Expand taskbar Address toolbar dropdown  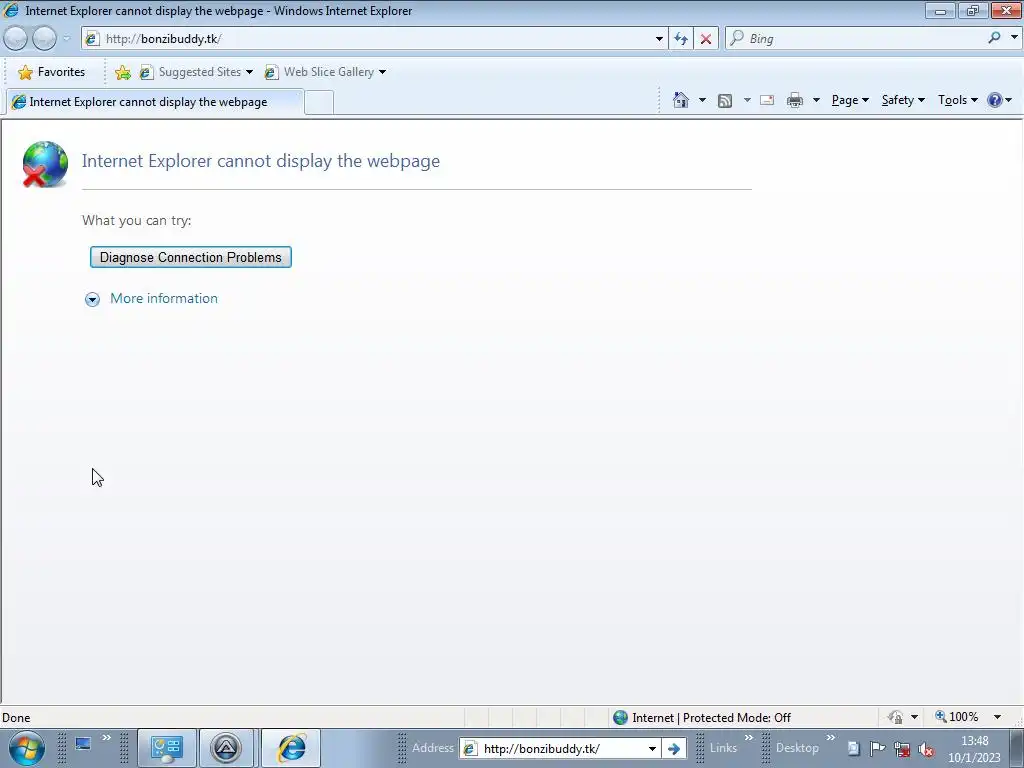point(652,748)
